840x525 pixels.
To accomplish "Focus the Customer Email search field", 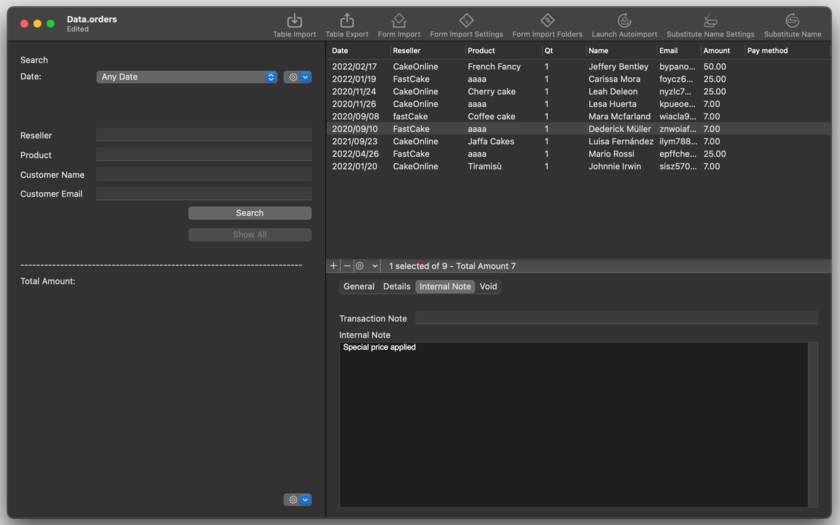I will coord(204,193).
